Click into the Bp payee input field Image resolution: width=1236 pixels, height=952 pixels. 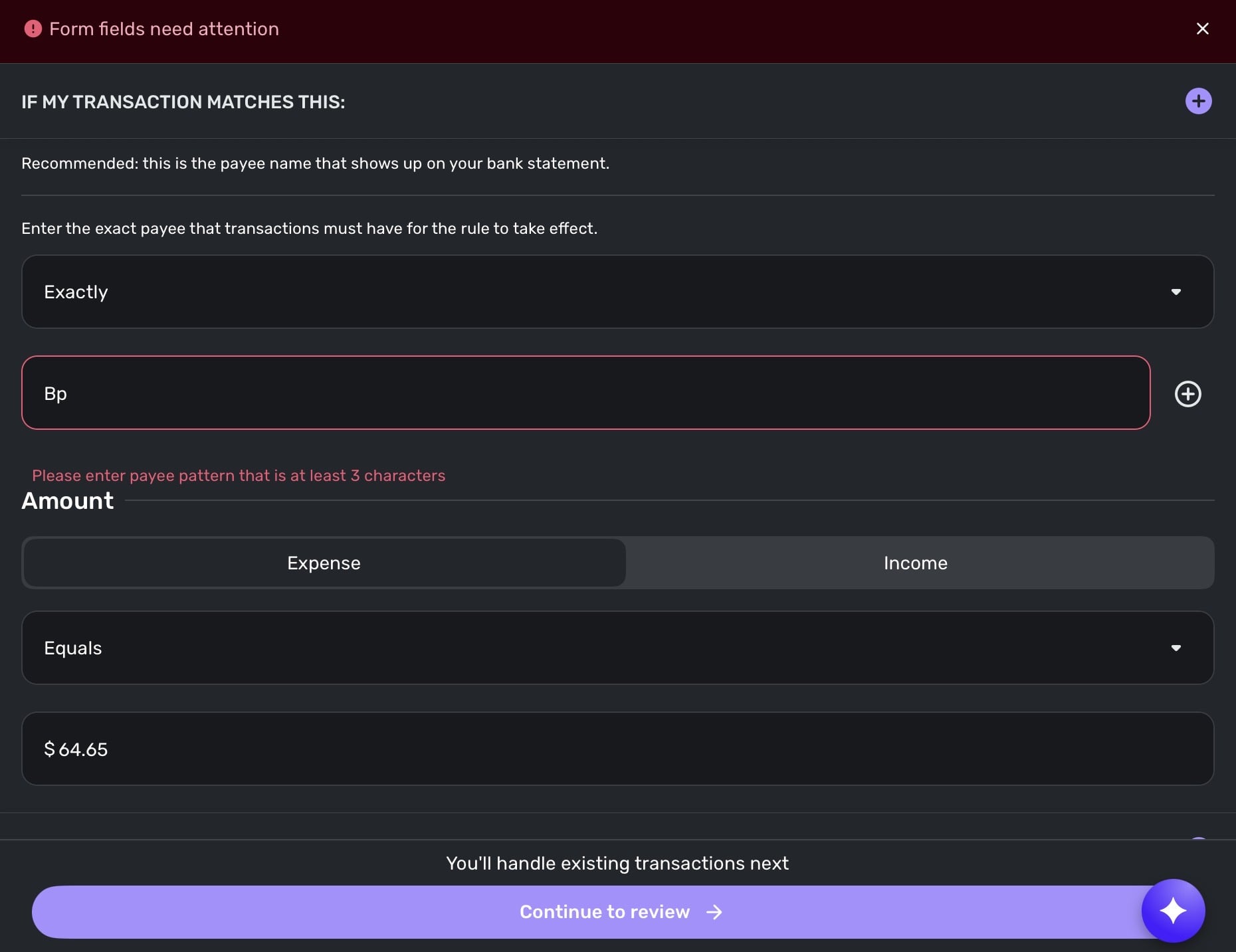pos(585,393)
